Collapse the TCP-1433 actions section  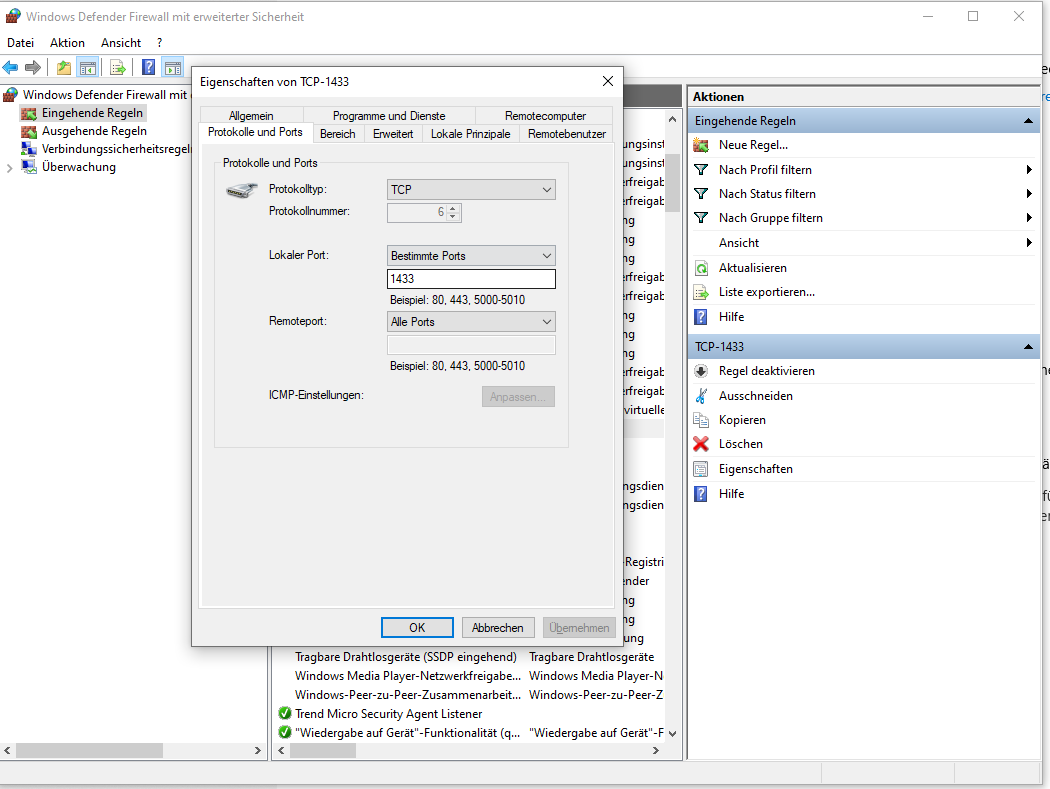(x=1027, y=347)
